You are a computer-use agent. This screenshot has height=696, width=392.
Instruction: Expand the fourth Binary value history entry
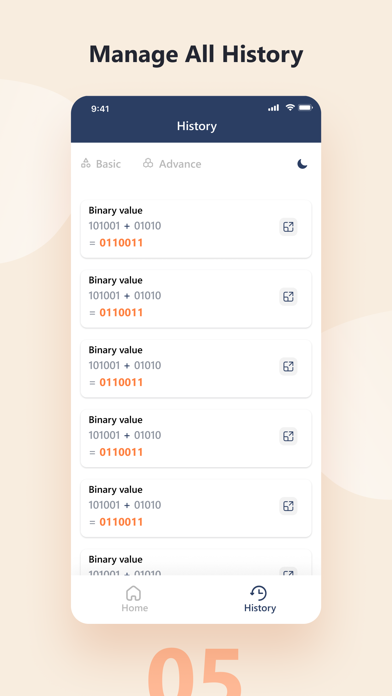tap(288, 436)
